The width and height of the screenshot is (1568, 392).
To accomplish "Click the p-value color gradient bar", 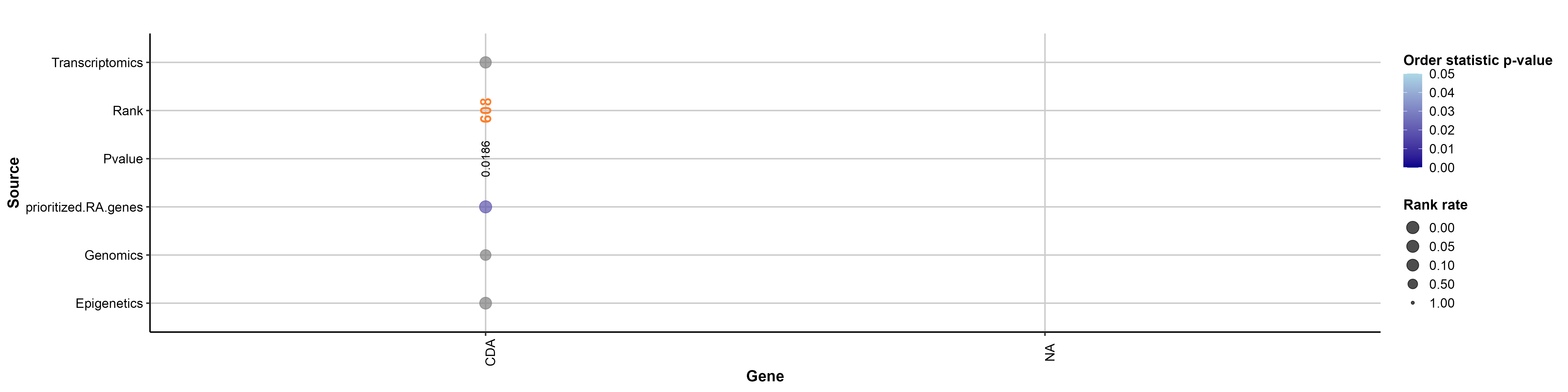I will [1412, 120].
